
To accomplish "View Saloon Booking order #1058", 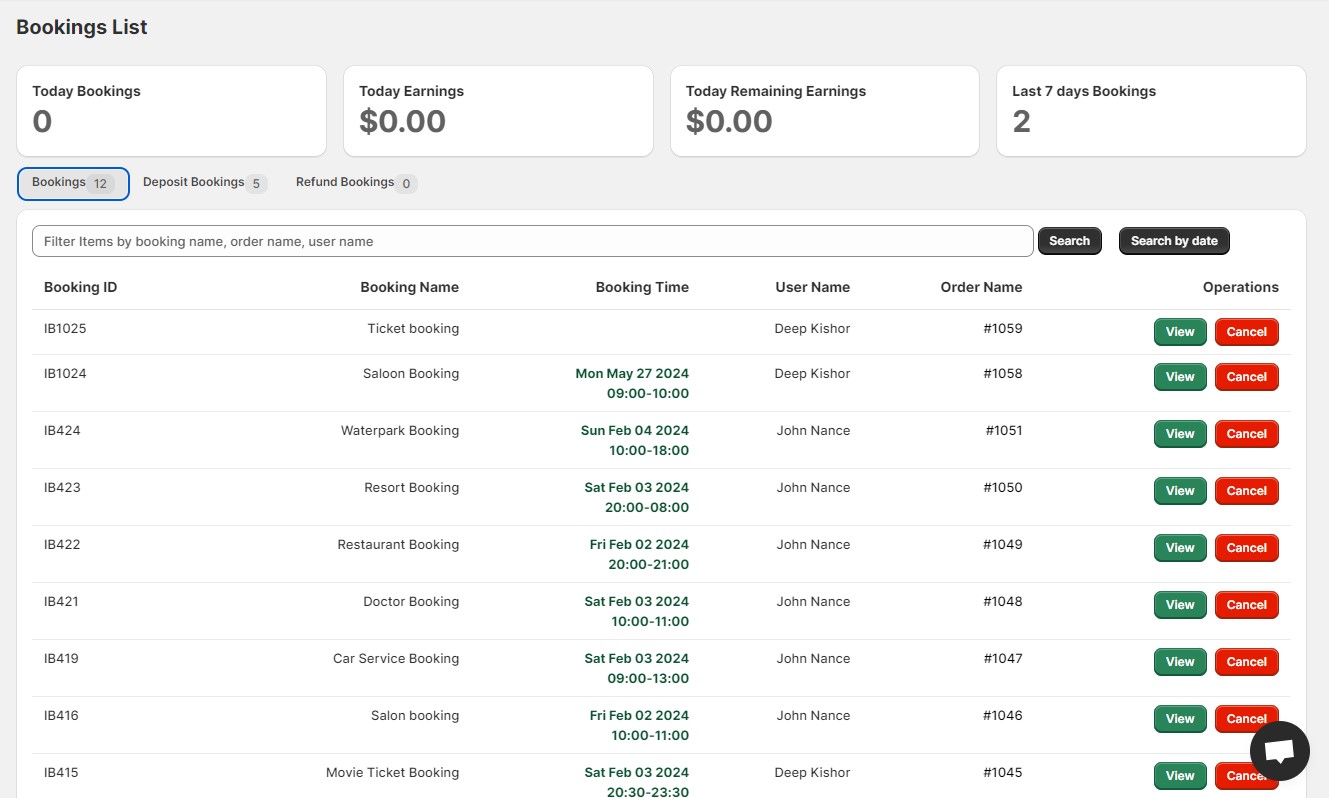I will [1180, 377].
